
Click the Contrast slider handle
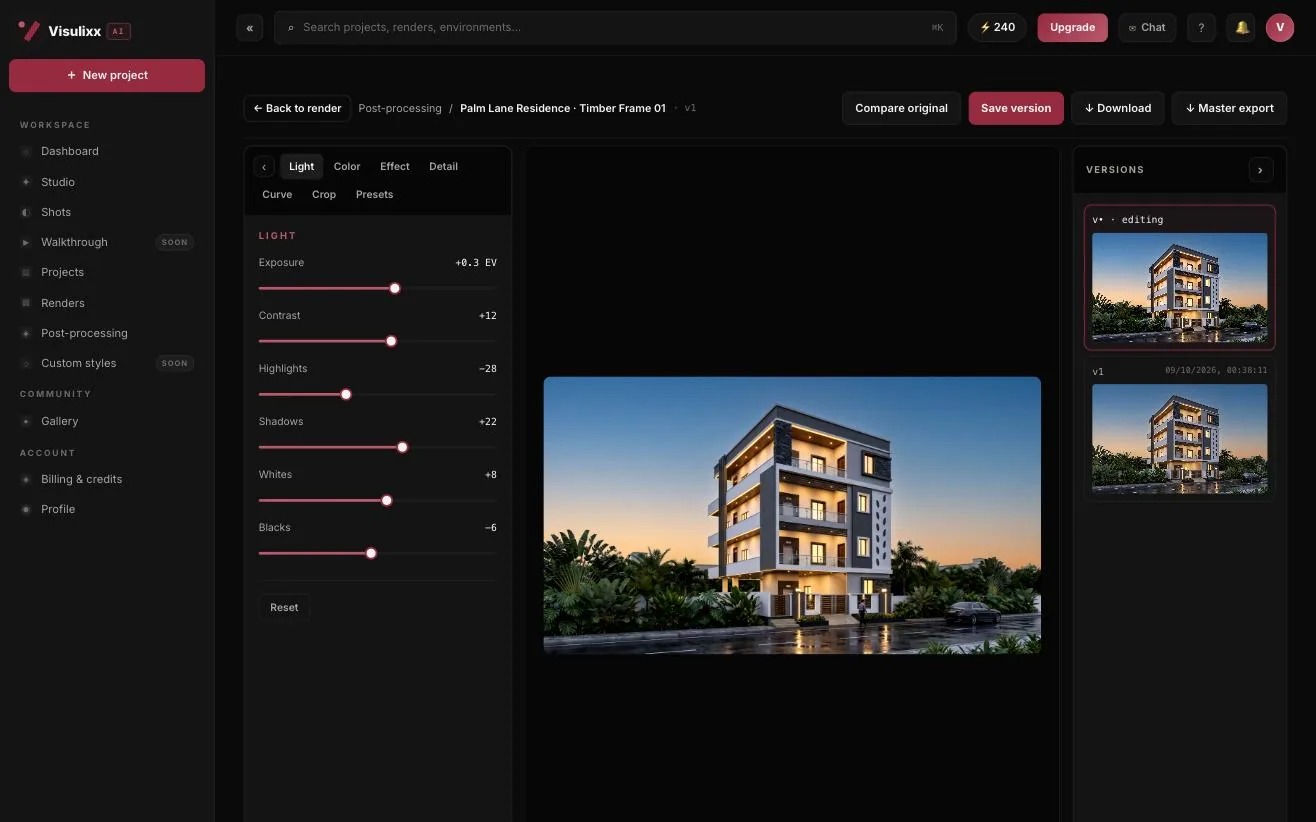coord(391,341)
